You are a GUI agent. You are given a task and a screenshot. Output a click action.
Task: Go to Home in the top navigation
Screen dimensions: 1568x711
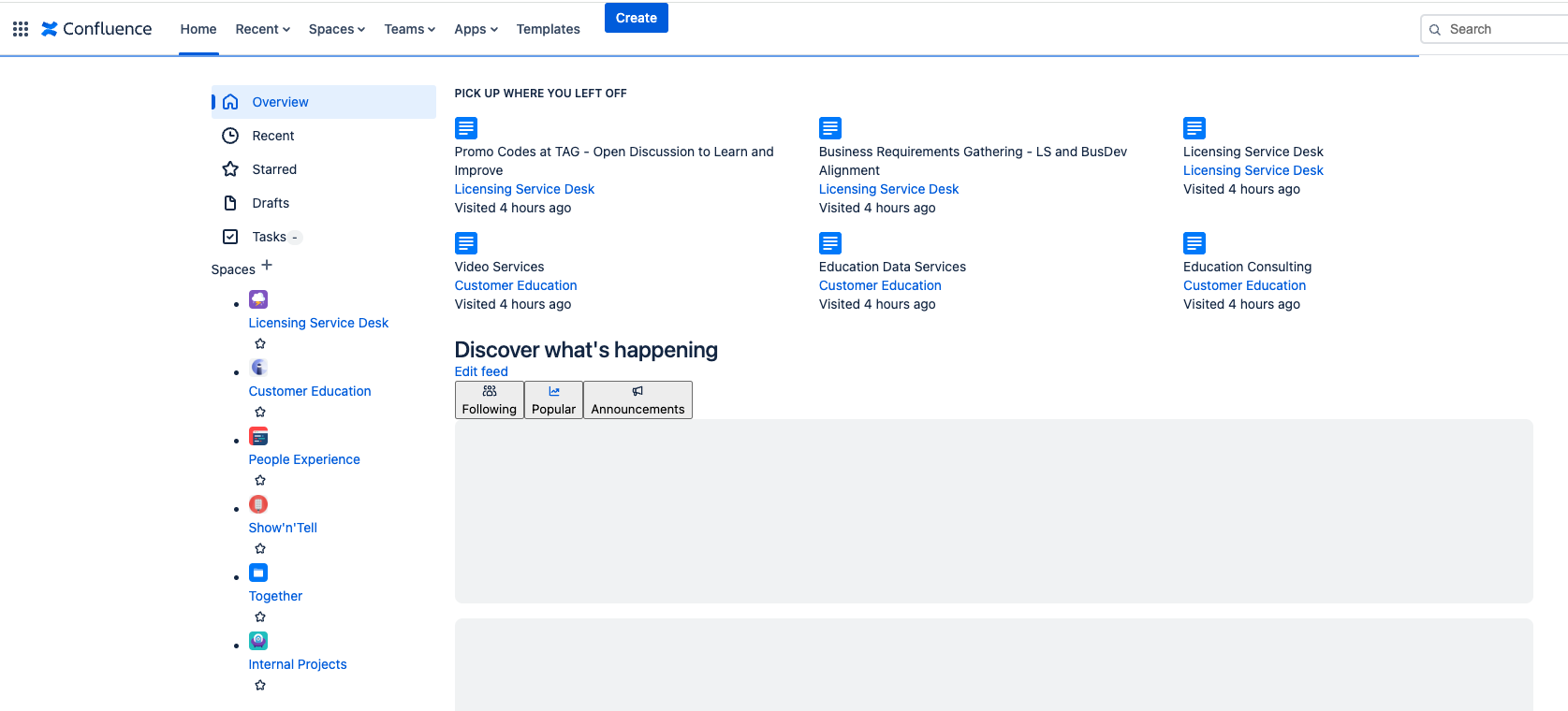click(198, 29)
